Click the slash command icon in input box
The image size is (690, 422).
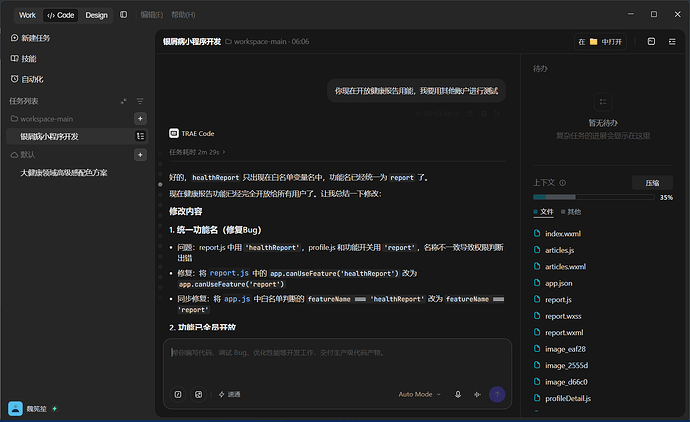point(178,394)
